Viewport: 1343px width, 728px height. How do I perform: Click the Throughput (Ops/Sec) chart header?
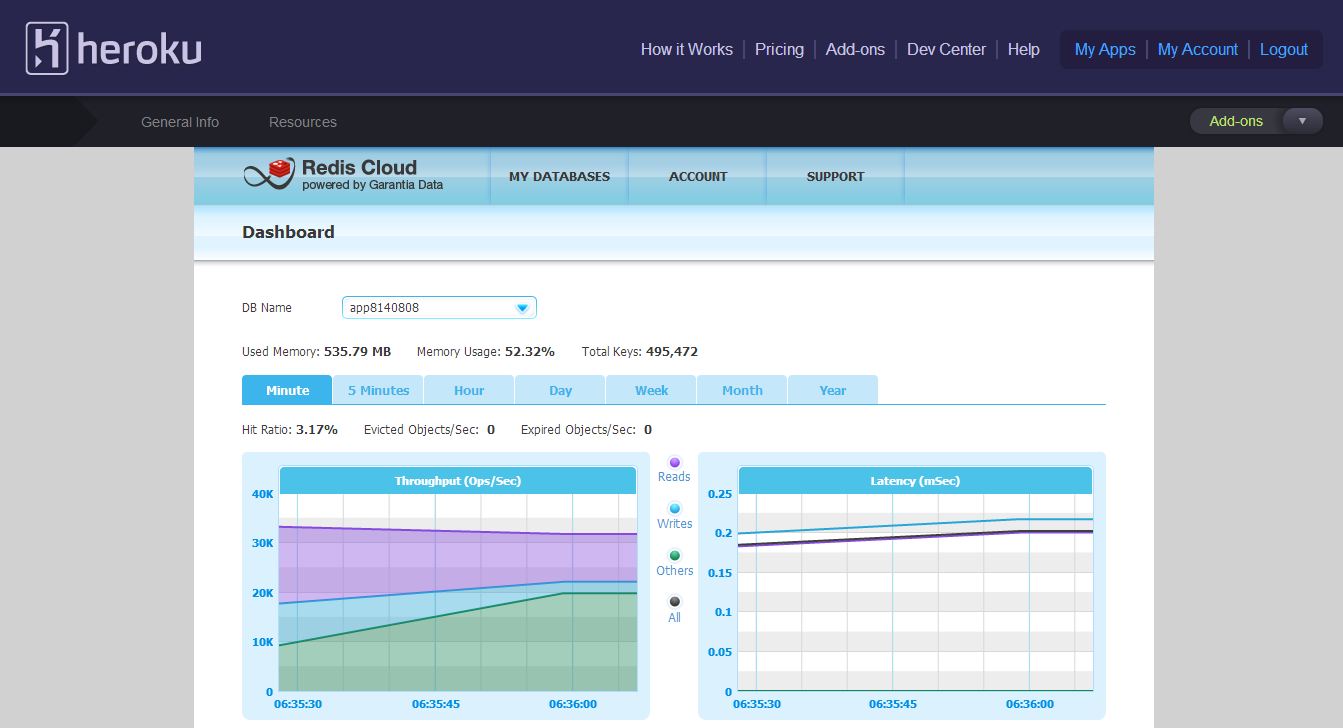[458, 481]
